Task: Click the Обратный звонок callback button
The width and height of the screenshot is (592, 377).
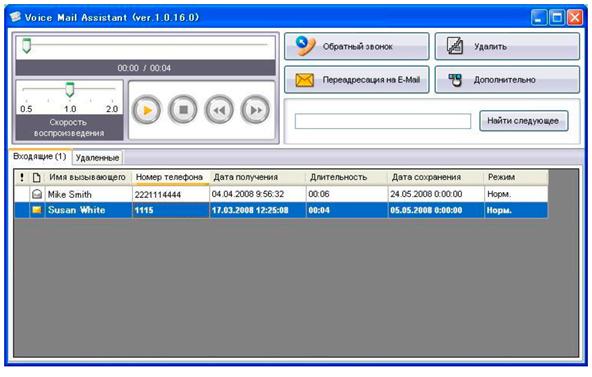Action: [357, 46]
